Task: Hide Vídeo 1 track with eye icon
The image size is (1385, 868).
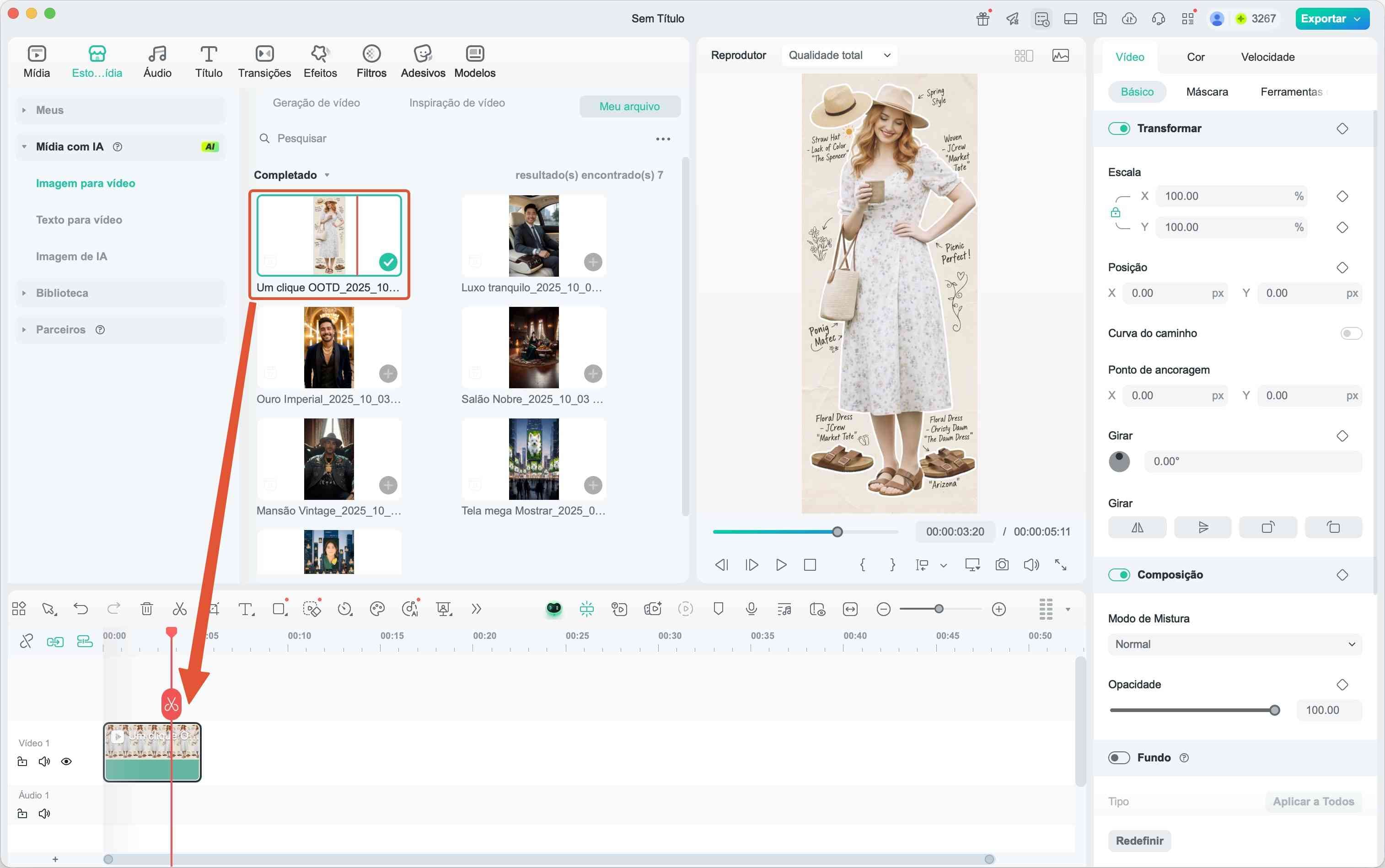Action: tap(67, 762)
